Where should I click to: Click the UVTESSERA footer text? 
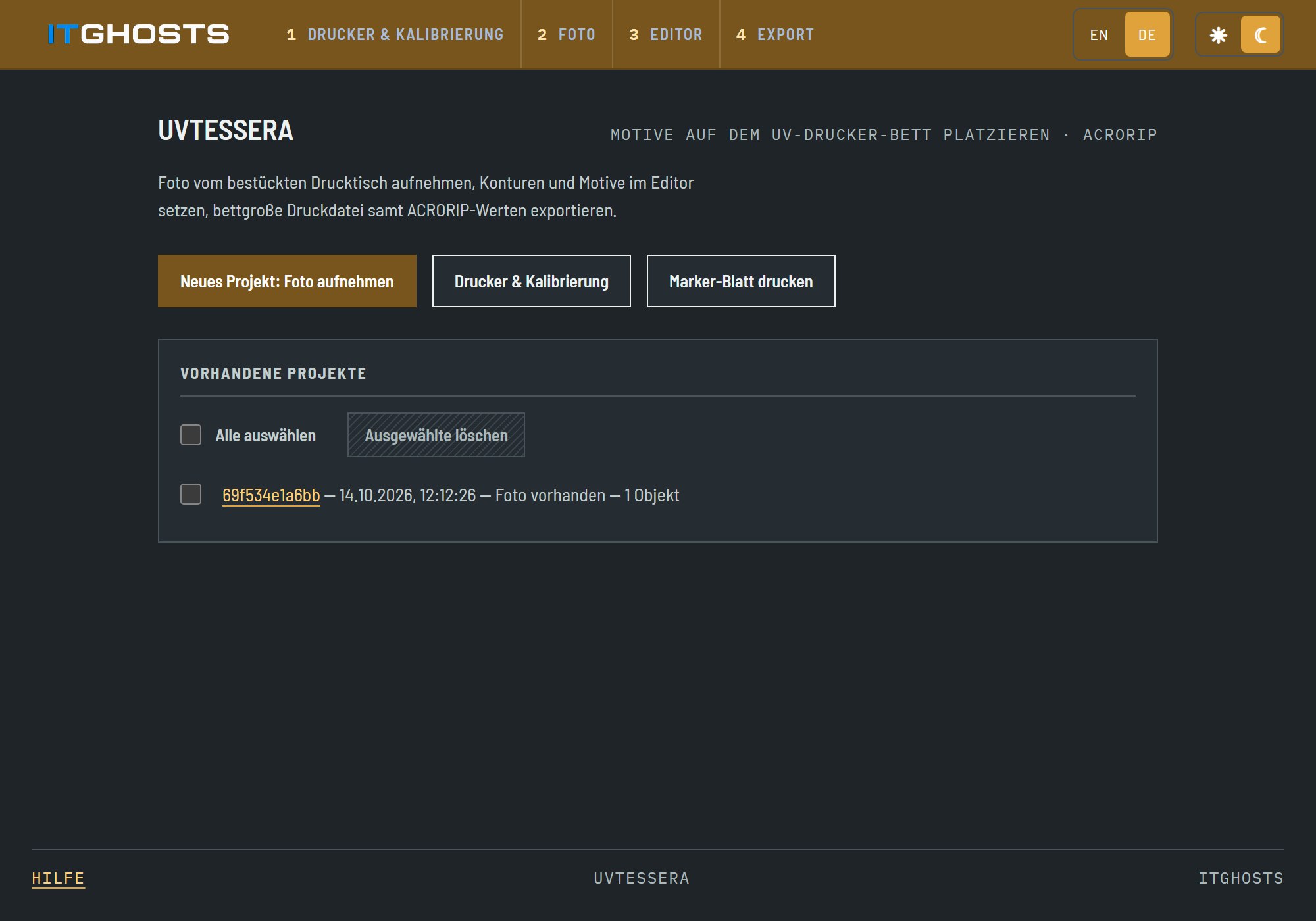click(x=642, y=878)
